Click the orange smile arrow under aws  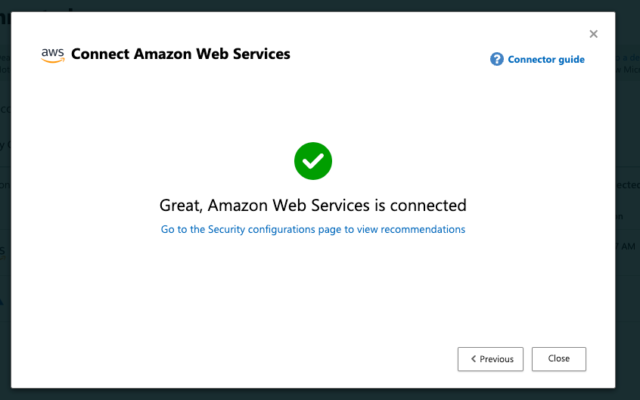(x=53, y=60)
